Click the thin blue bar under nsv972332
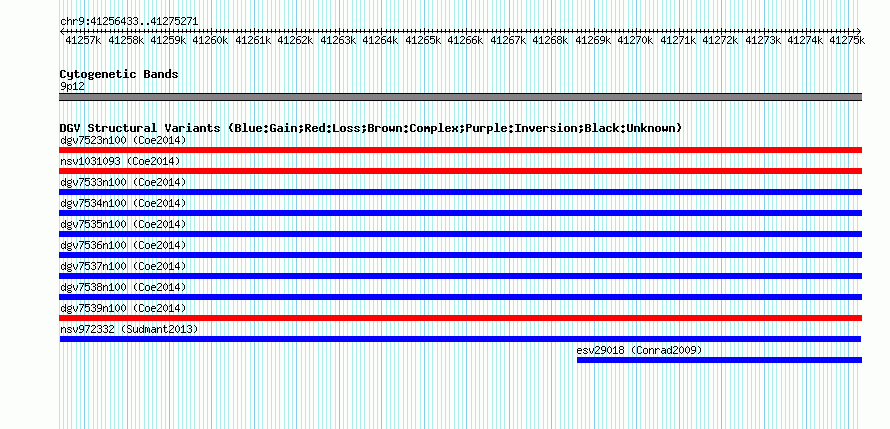890x429 pixels. [x=460, y=339]
